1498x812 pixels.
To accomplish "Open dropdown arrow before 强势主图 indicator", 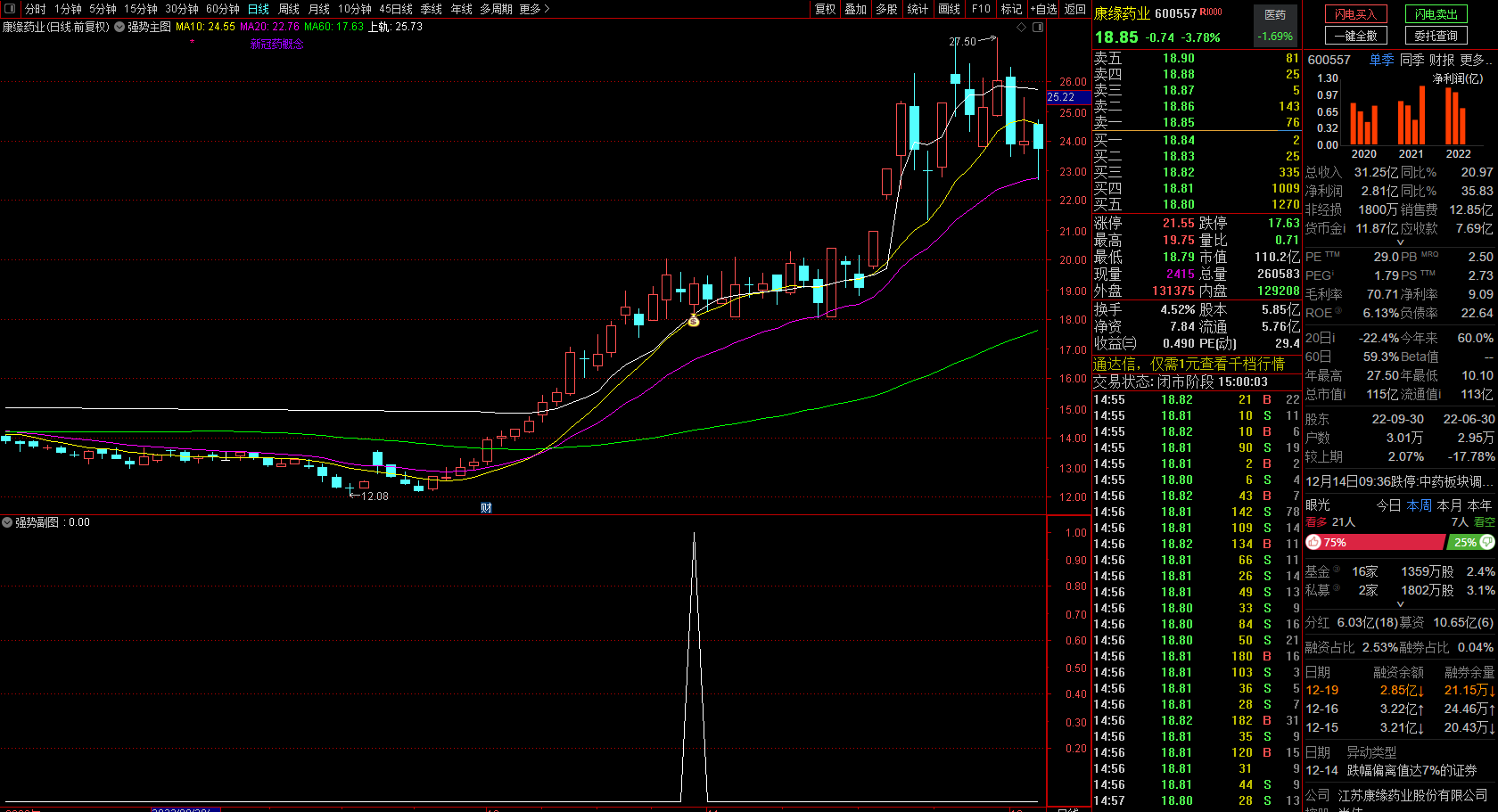I will (119, 28).
